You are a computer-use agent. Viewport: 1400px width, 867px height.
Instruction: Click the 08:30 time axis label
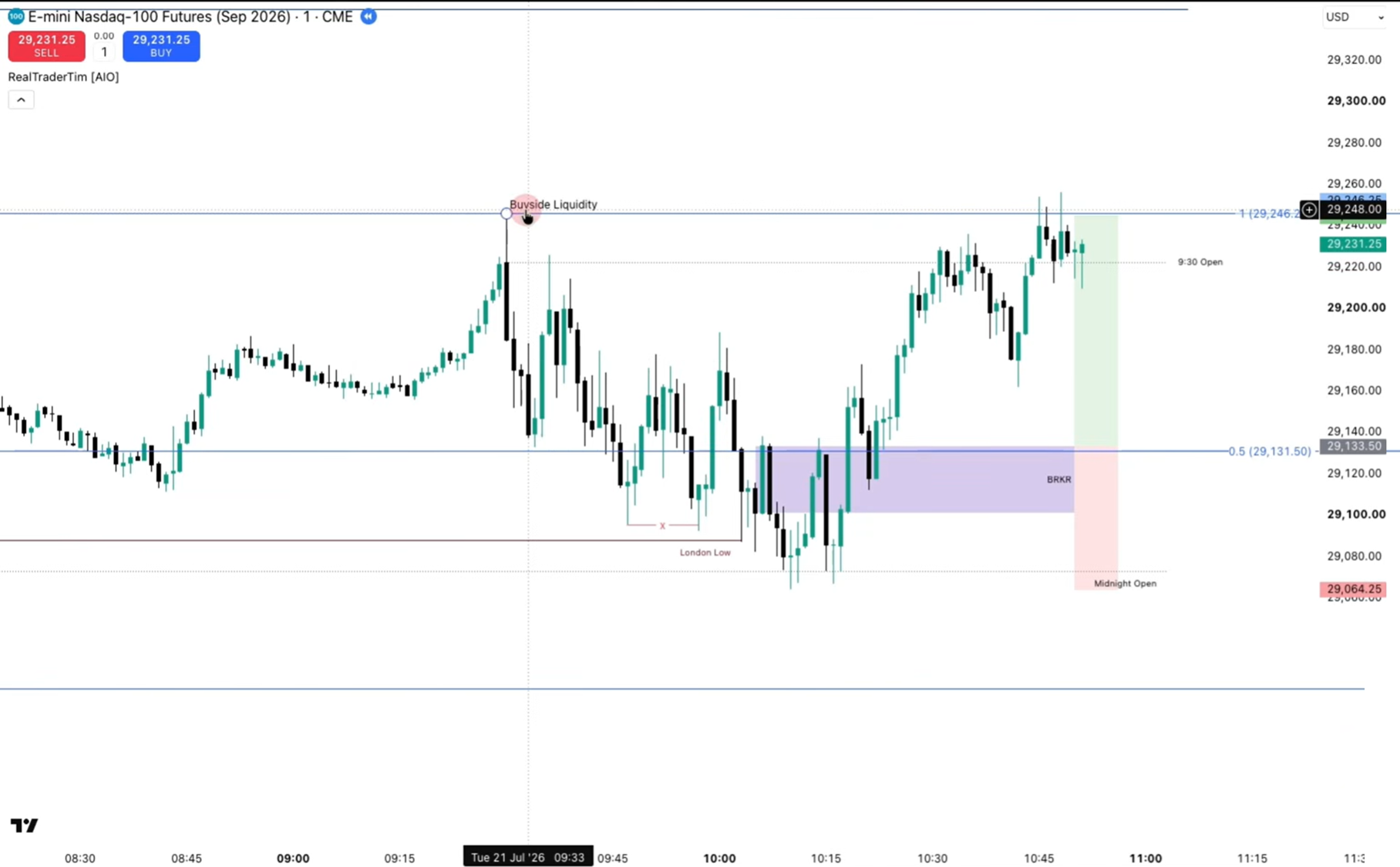80,858
